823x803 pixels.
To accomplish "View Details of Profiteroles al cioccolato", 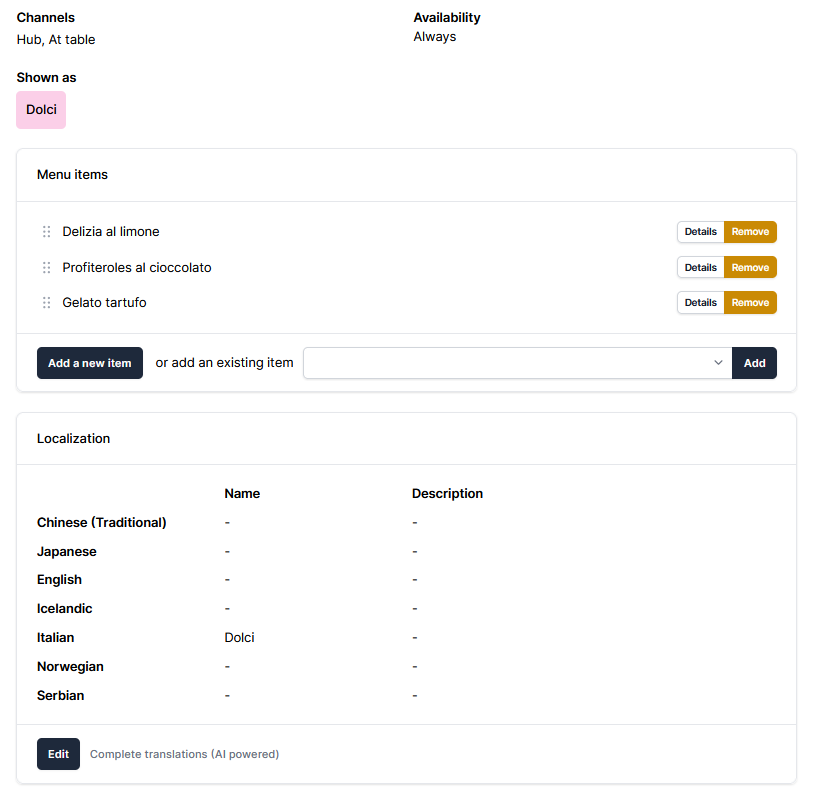I will click(x=700, y=268).
